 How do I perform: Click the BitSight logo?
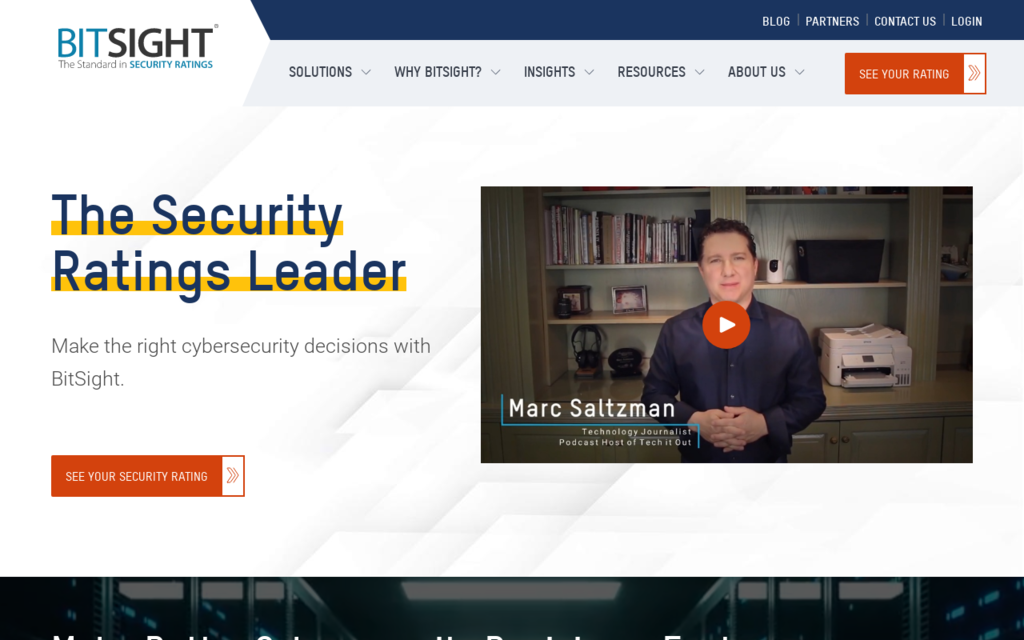coord(137,47)
